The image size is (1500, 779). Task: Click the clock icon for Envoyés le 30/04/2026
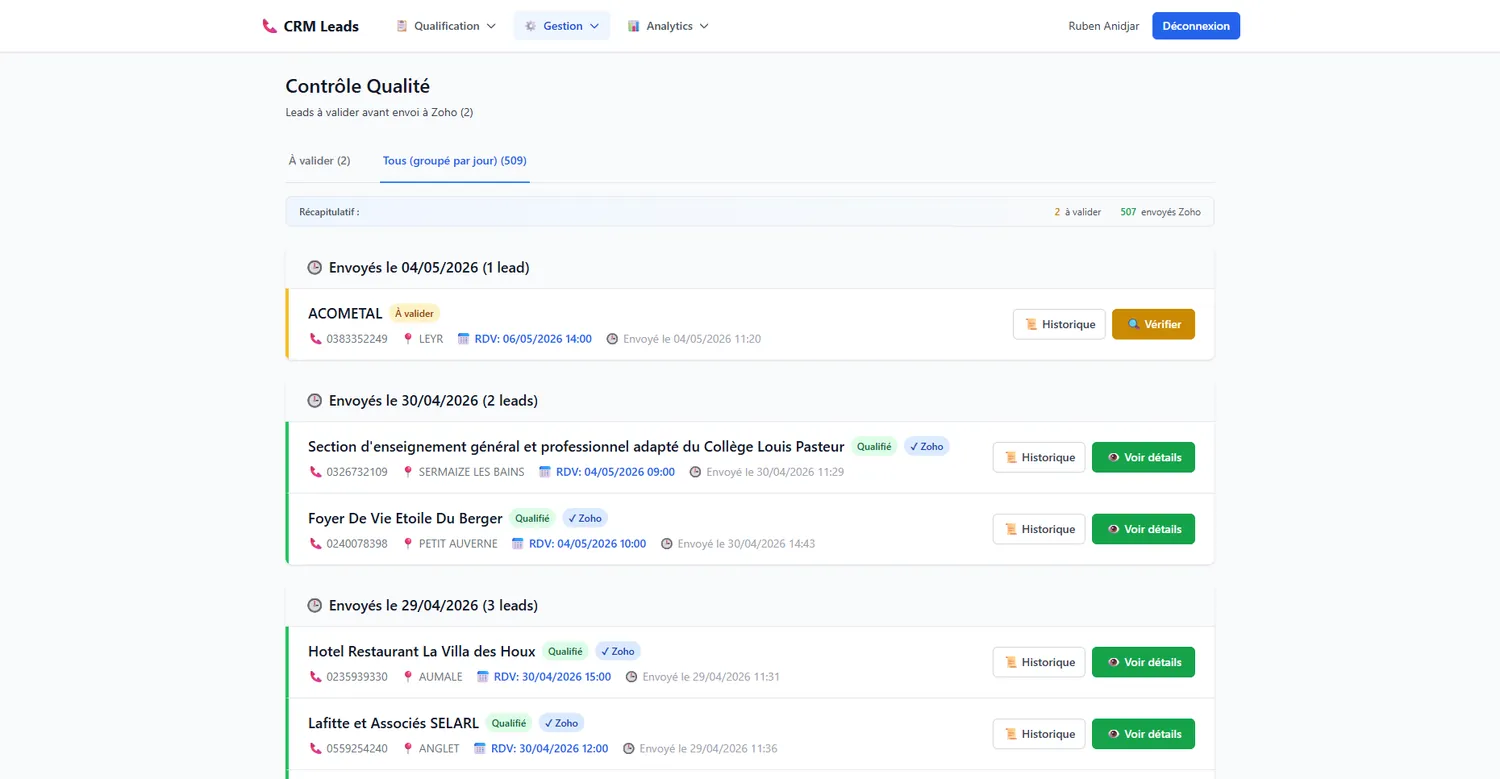click(315, 401)
